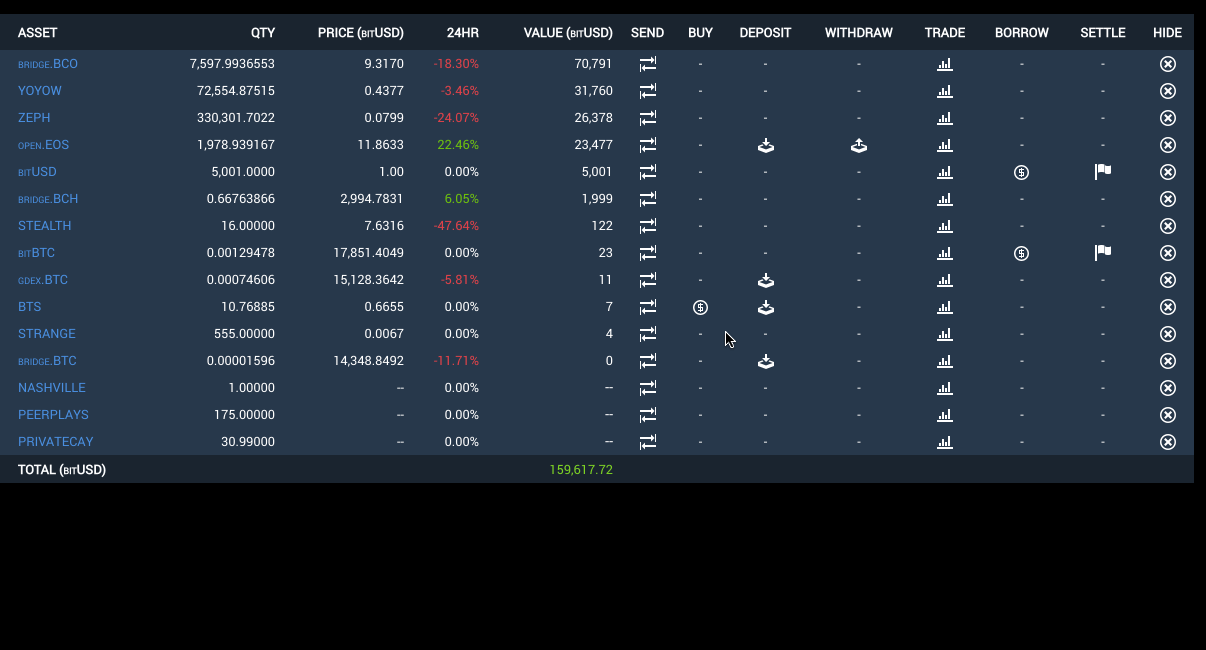Open the OPEN.EOS asset link
Image resolution: width=1206 pixels, height=650 pixels.
(x=44, y=145)
